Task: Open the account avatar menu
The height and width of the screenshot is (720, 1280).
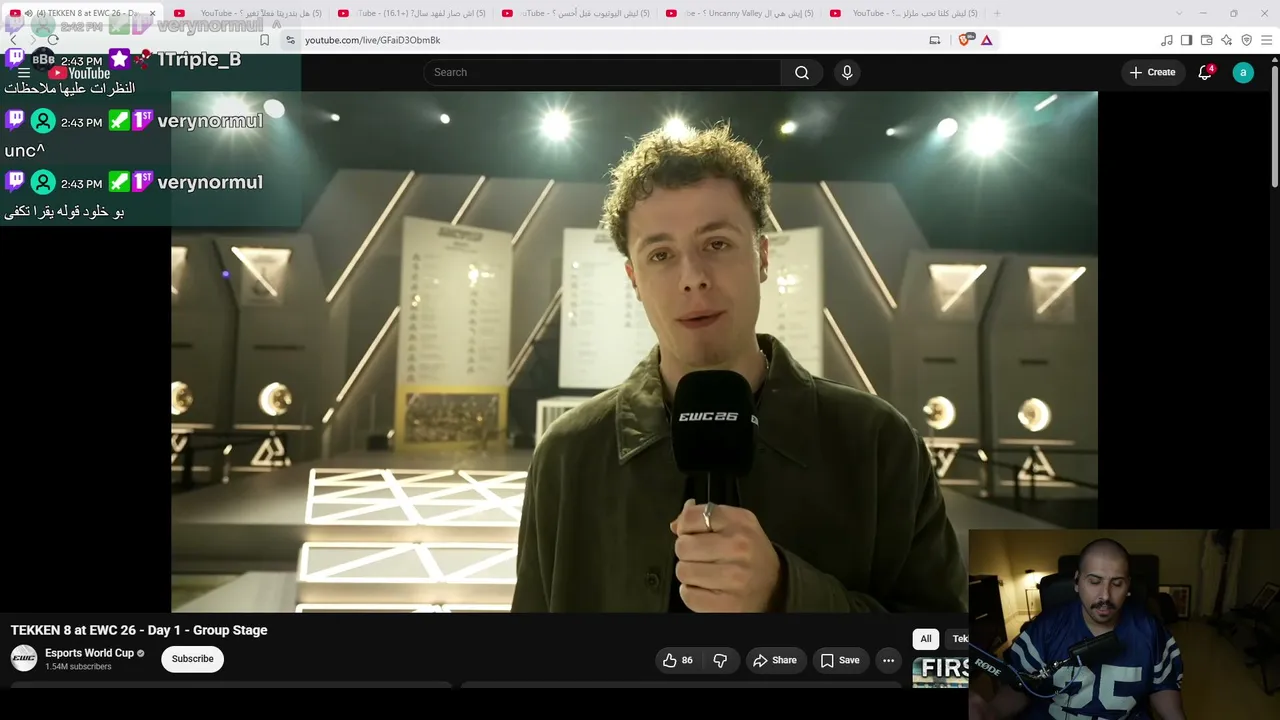Action: point(1243,72)
